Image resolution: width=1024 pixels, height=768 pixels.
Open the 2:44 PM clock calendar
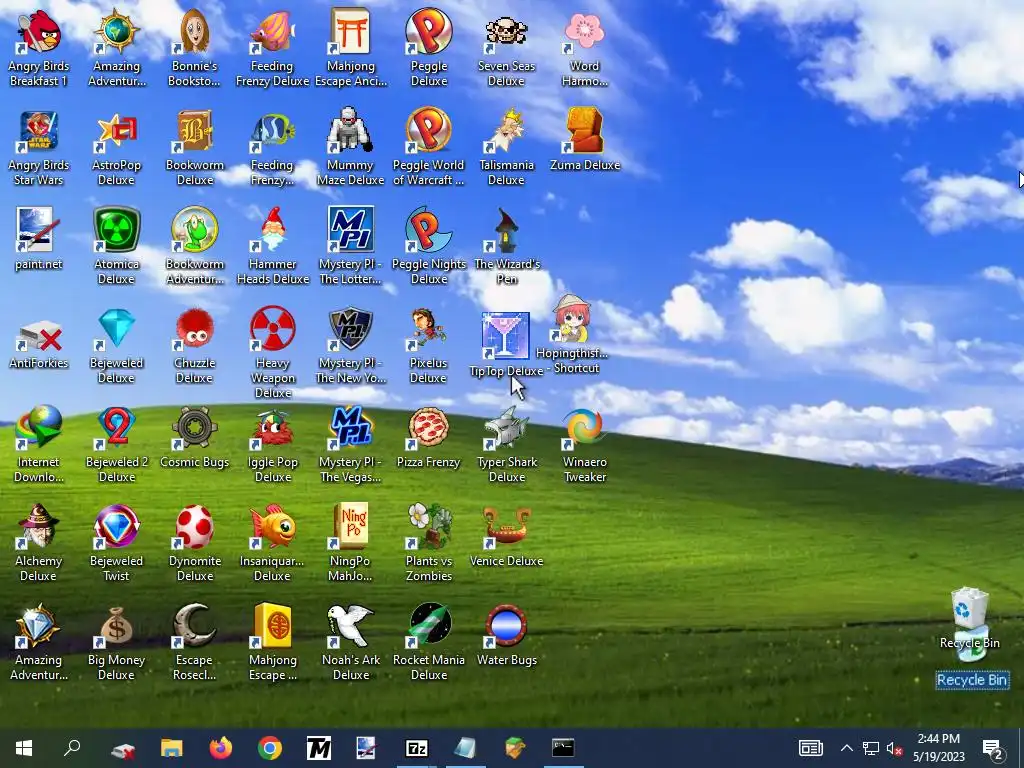pyautogui.click(x=938, y=748)
